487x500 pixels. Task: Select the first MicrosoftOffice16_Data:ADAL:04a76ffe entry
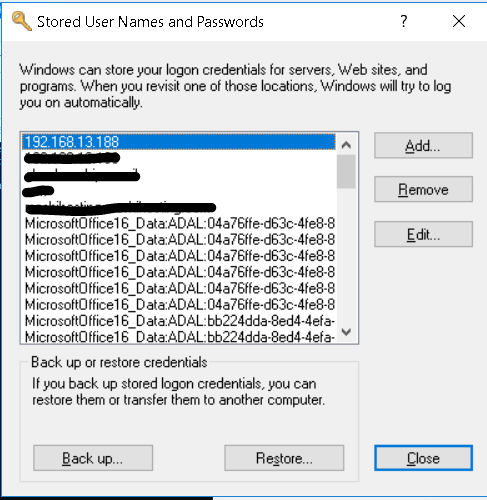(179, 223)
